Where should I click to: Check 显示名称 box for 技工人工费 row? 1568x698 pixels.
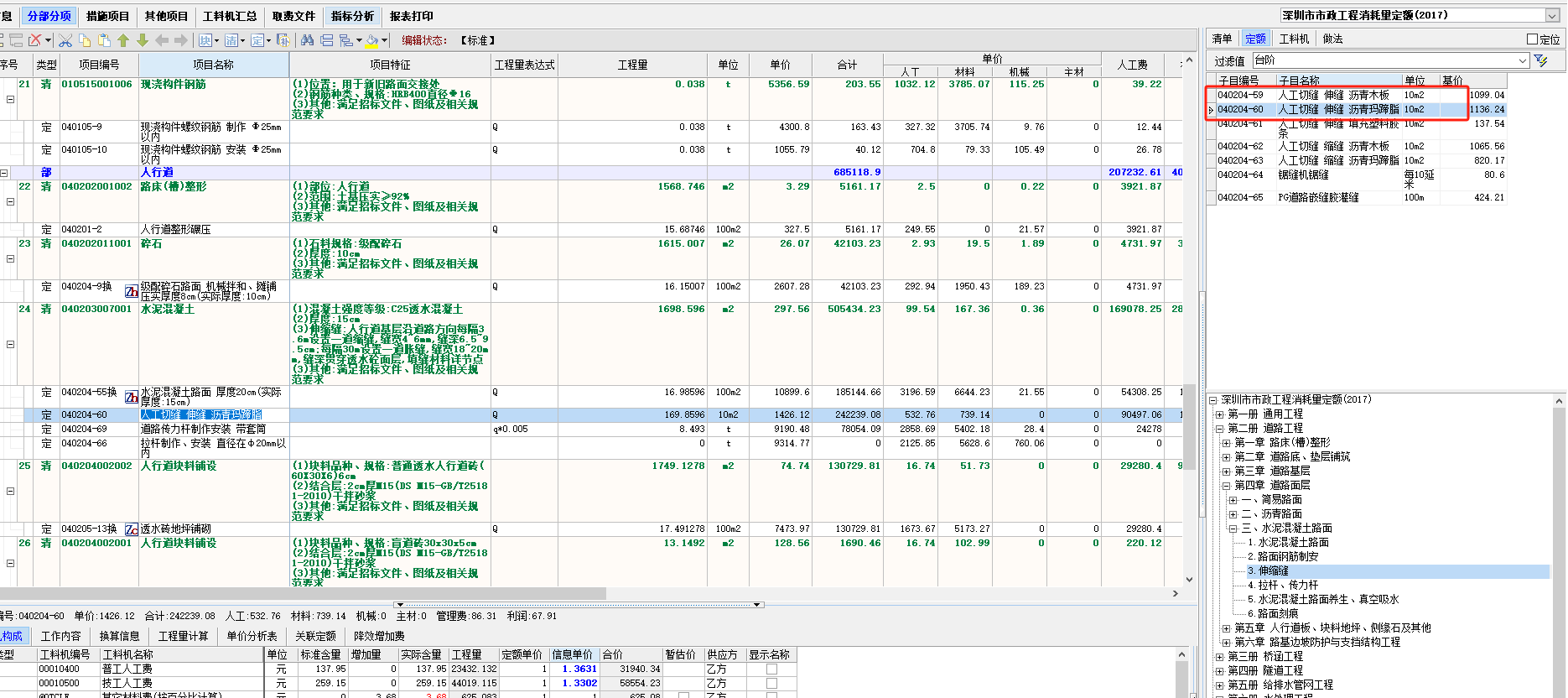(771, 684)
